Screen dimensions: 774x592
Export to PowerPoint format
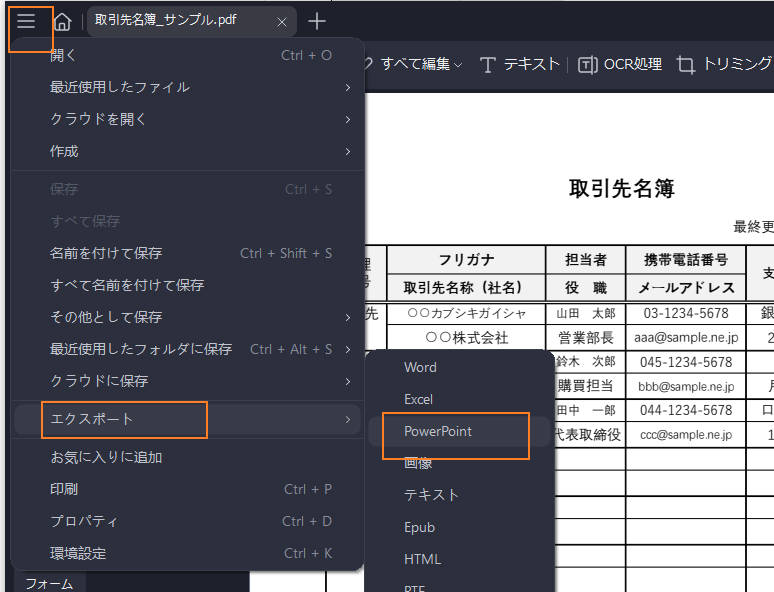point(460,432)
